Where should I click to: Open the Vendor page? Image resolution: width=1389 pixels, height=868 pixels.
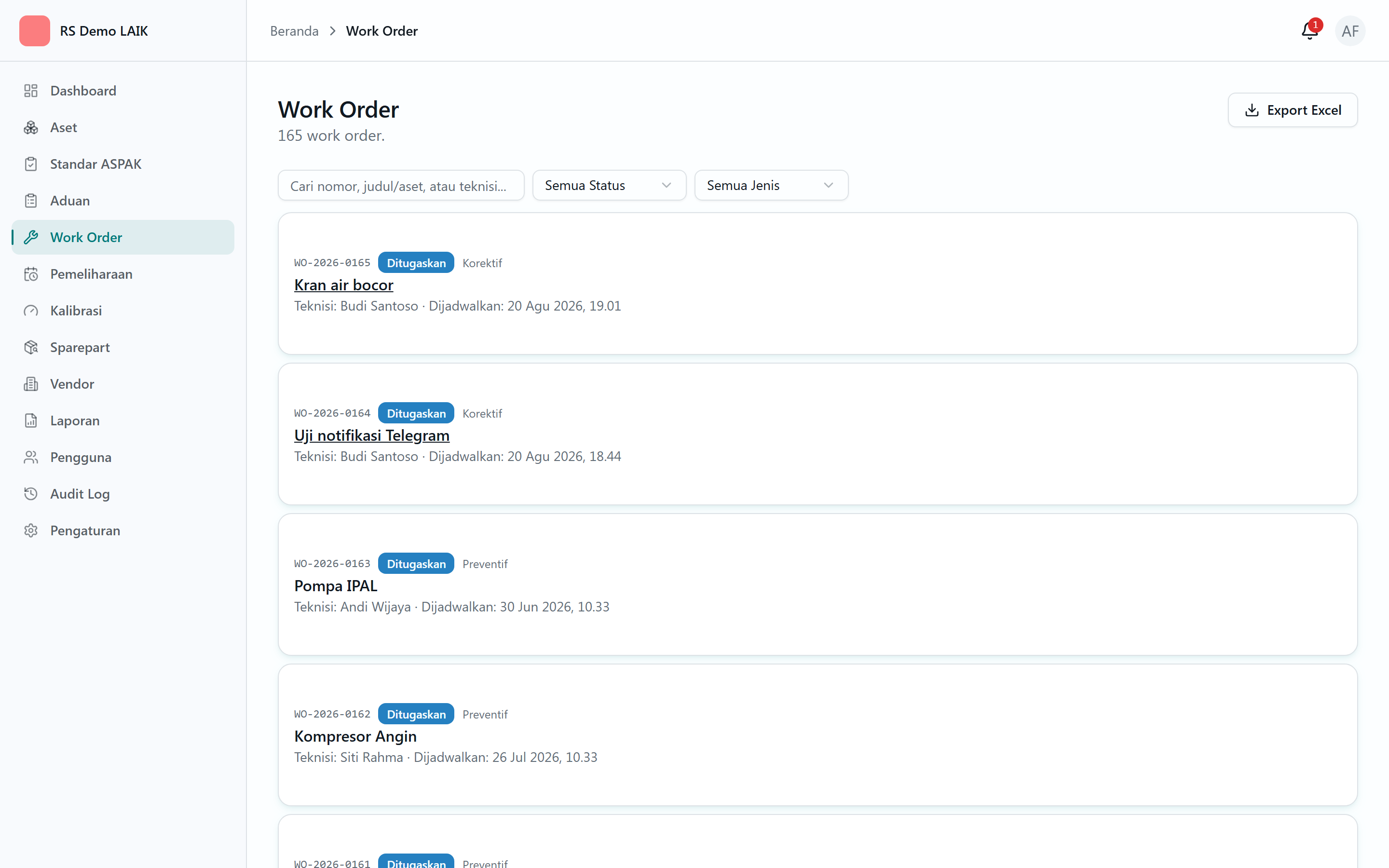click(123, 384)
